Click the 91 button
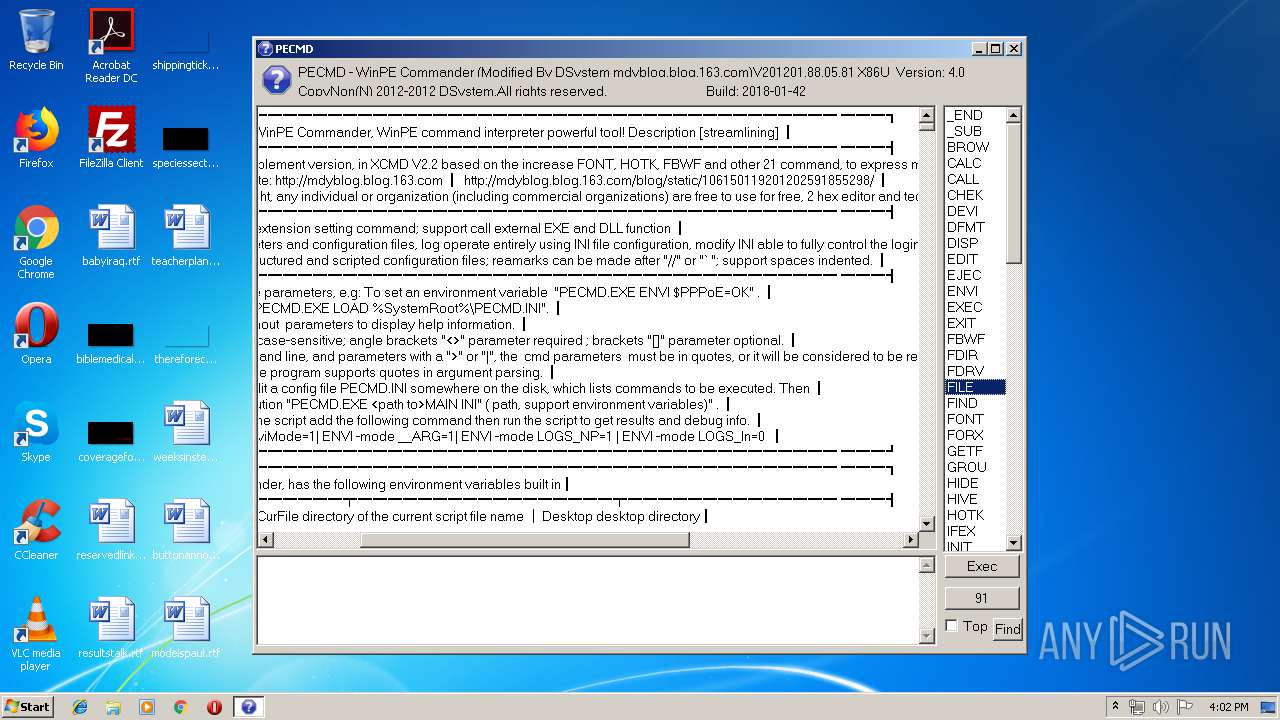The height and width of the screenshot is (720, 1280). pos(981,598)
